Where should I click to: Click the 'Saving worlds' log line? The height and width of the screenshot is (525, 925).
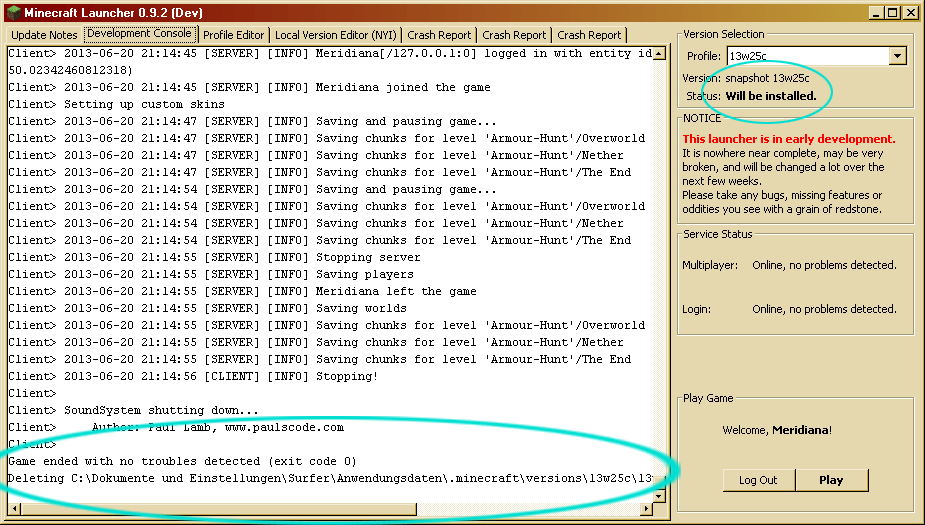(x=207, y=309)
